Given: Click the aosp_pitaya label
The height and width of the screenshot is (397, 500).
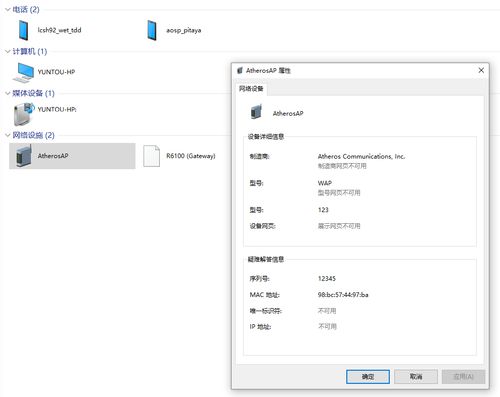Looking at the screenshot, I should [x=184, y=30].
